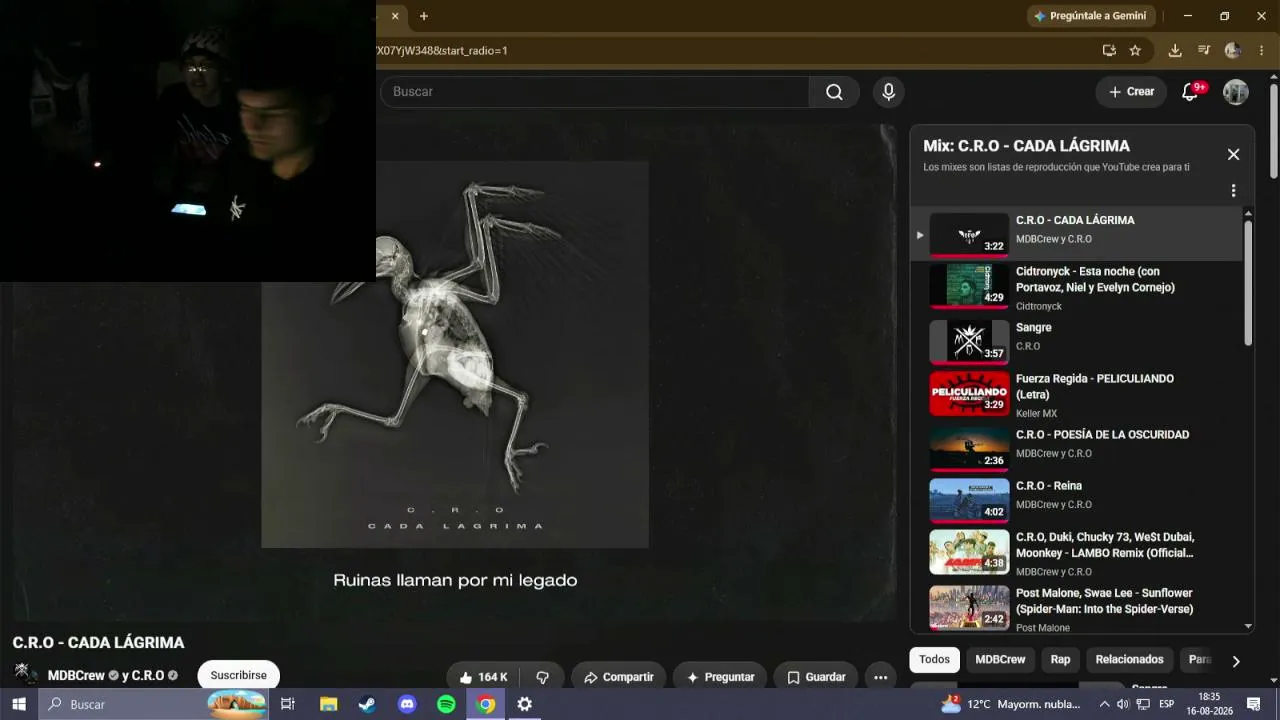The width and height of the screenshot is (1280, 720).
Task: Open the Windows action center notifications
Action: pyautogui.click(x=1254, y=704)
